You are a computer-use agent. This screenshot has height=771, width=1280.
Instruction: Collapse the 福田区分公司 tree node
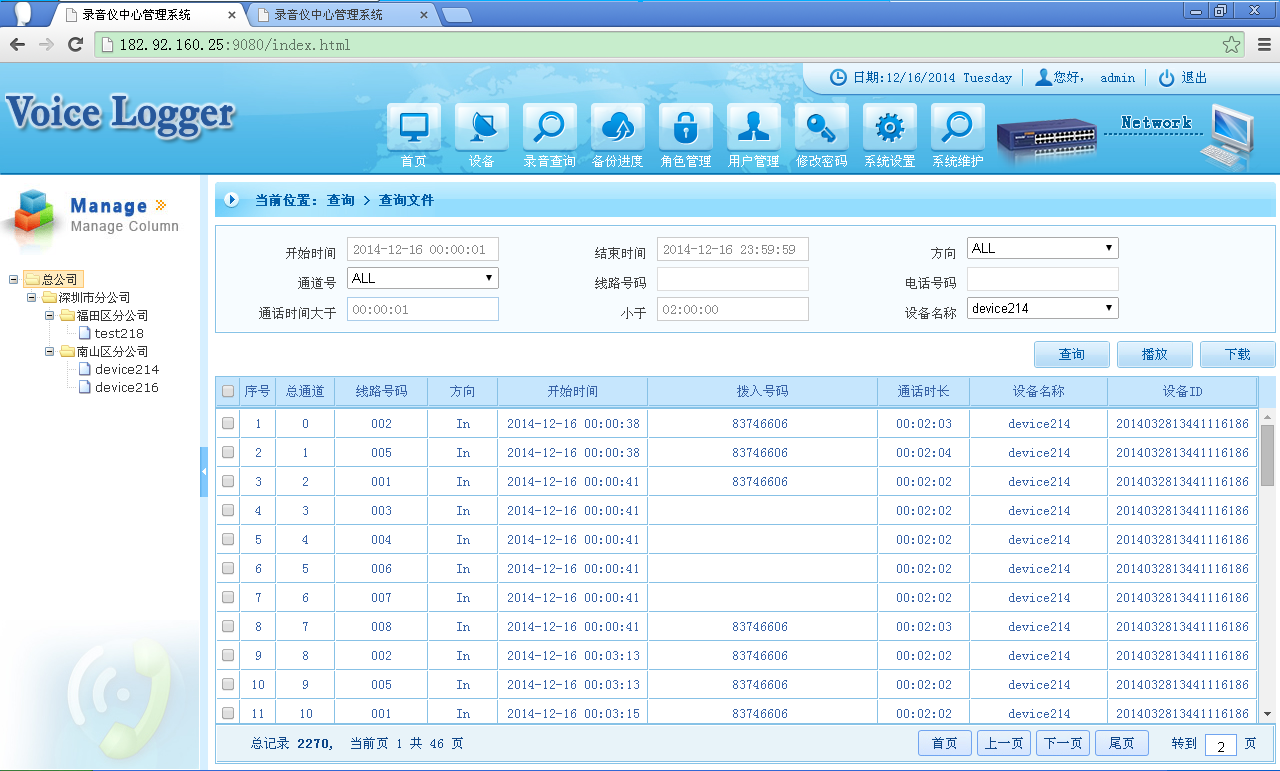pos(49,316)
